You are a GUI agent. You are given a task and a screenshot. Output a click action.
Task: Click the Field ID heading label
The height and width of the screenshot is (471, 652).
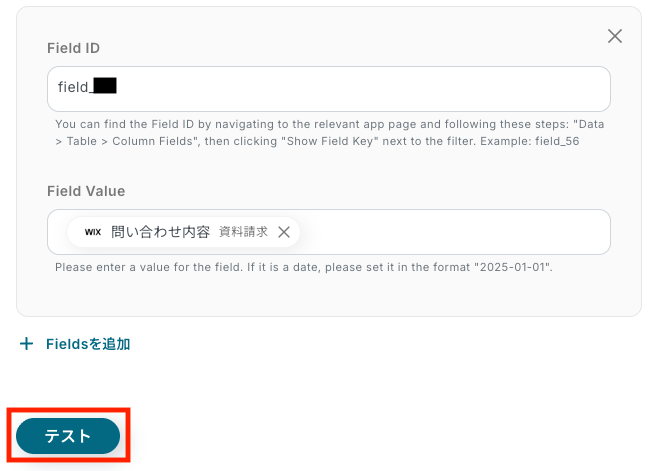point(73,48)
